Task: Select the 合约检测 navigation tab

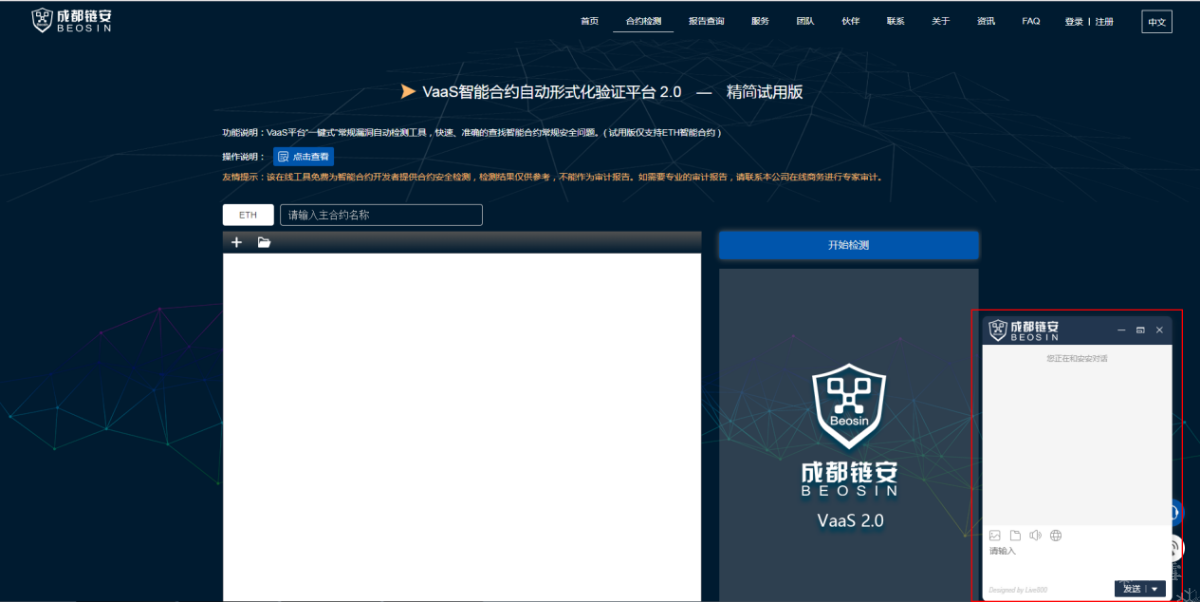Action: tap(643, 21)
